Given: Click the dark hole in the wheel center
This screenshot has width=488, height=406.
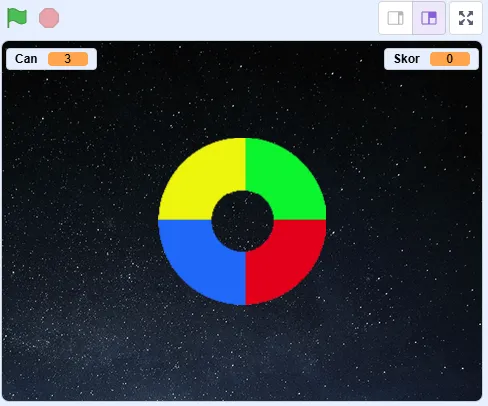Looking at the screenshot, I should coord(242,221).
